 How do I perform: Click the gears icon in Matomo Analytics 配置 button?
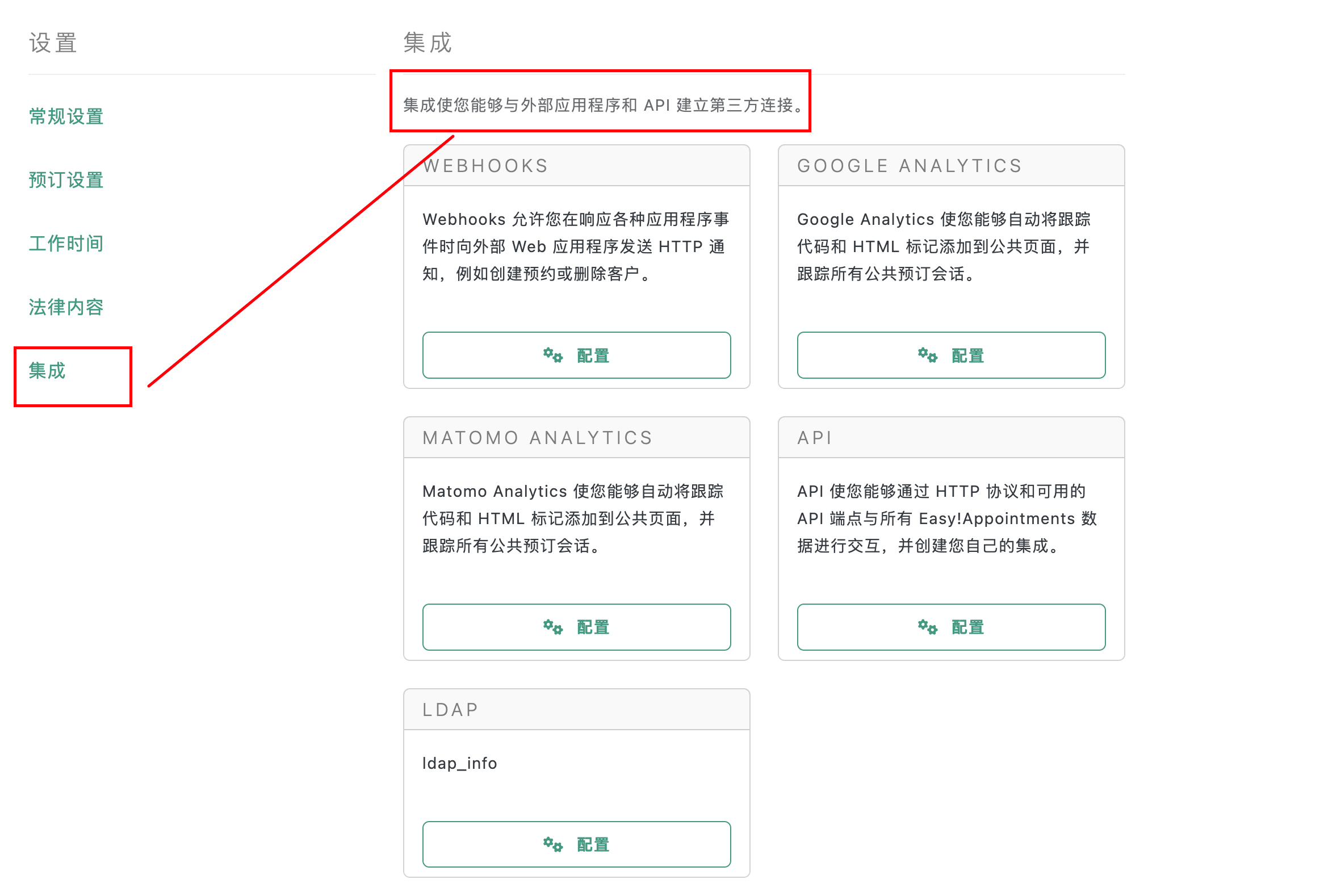[552, 626]
